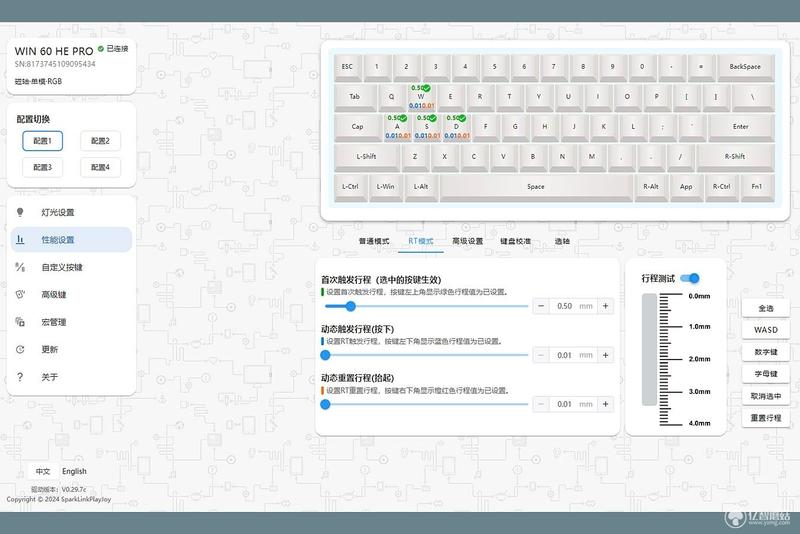Select the R-Ctrl key on keyboard layout
This screenshot has width=800, height=534.
coord(721,187)
